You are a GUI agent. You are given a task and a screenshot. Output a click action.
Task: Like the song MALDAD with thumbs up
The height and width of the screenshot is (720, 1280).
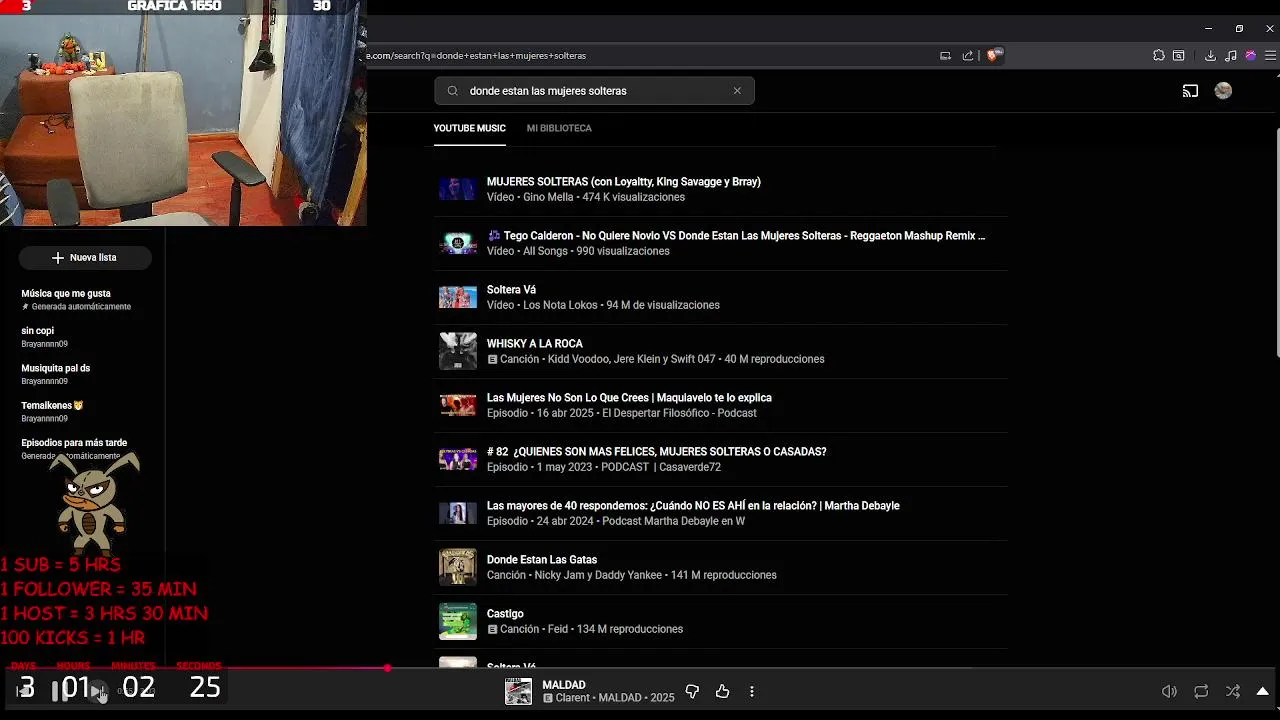pyautogui.click(x=722, y=691)
